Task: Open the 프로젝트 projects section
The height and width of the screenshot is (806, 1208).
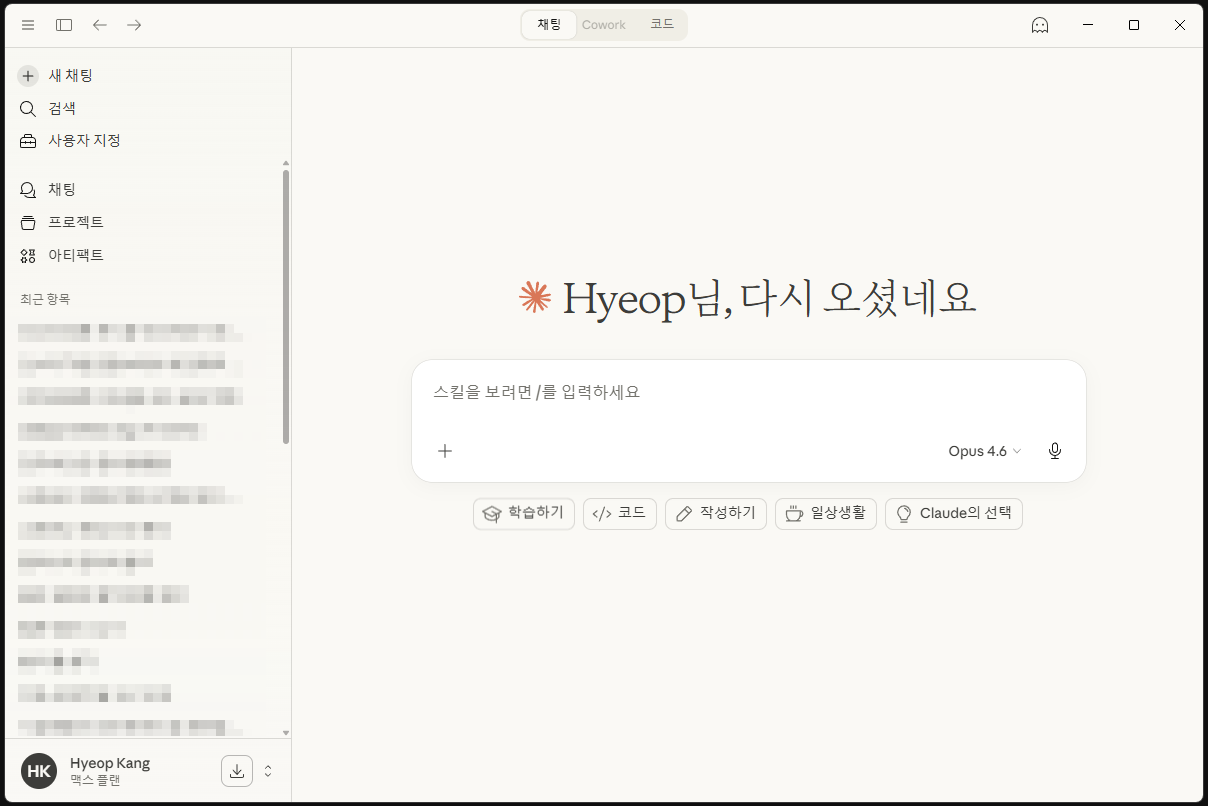Action: coord(76,222)
